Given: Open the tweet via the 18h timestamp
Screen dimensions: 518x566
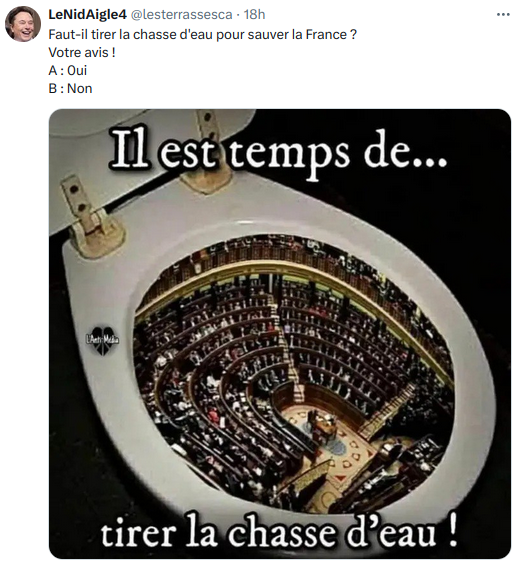Looking at the screenshot, I should click(x=254, y=14).
